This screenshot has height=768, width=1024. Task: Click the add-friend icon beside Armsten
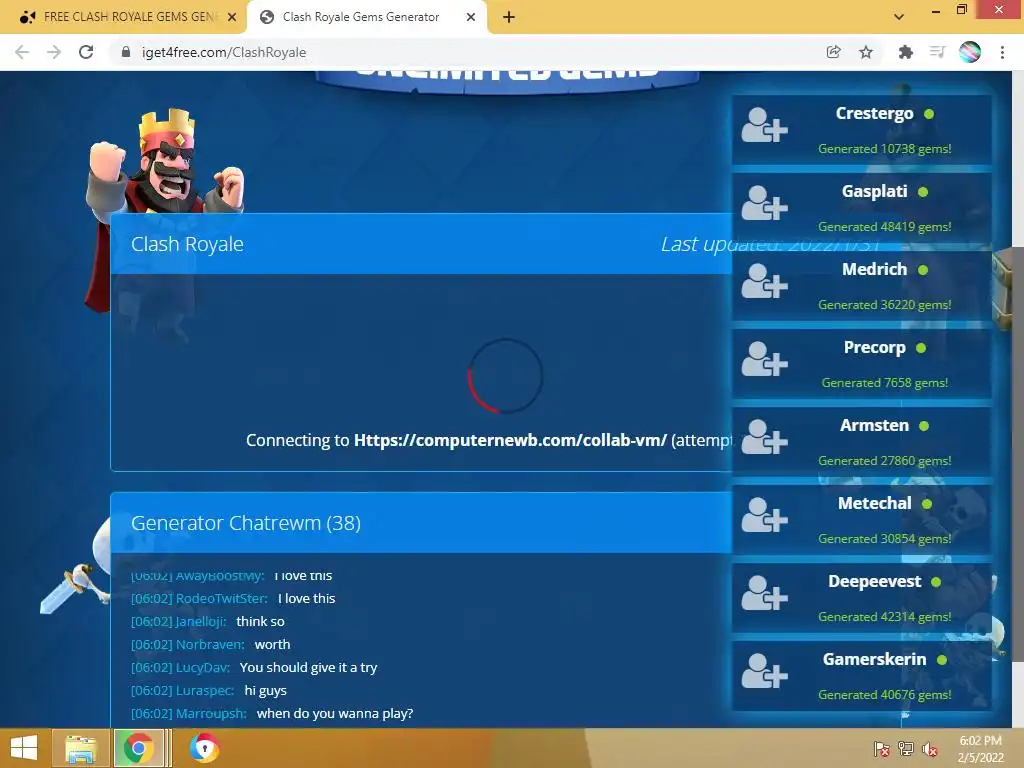point(764,437)
